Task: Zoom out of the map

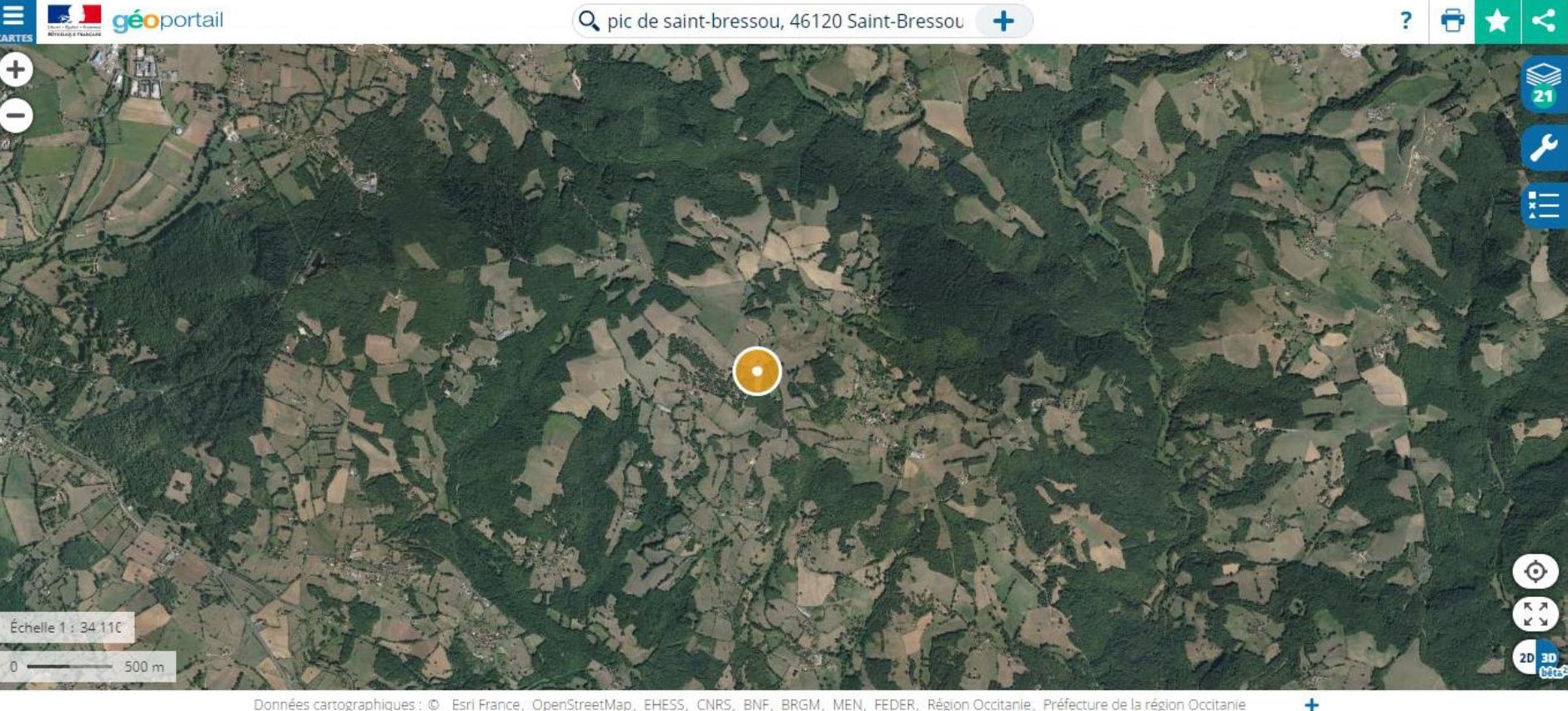Action: [16, 115]
